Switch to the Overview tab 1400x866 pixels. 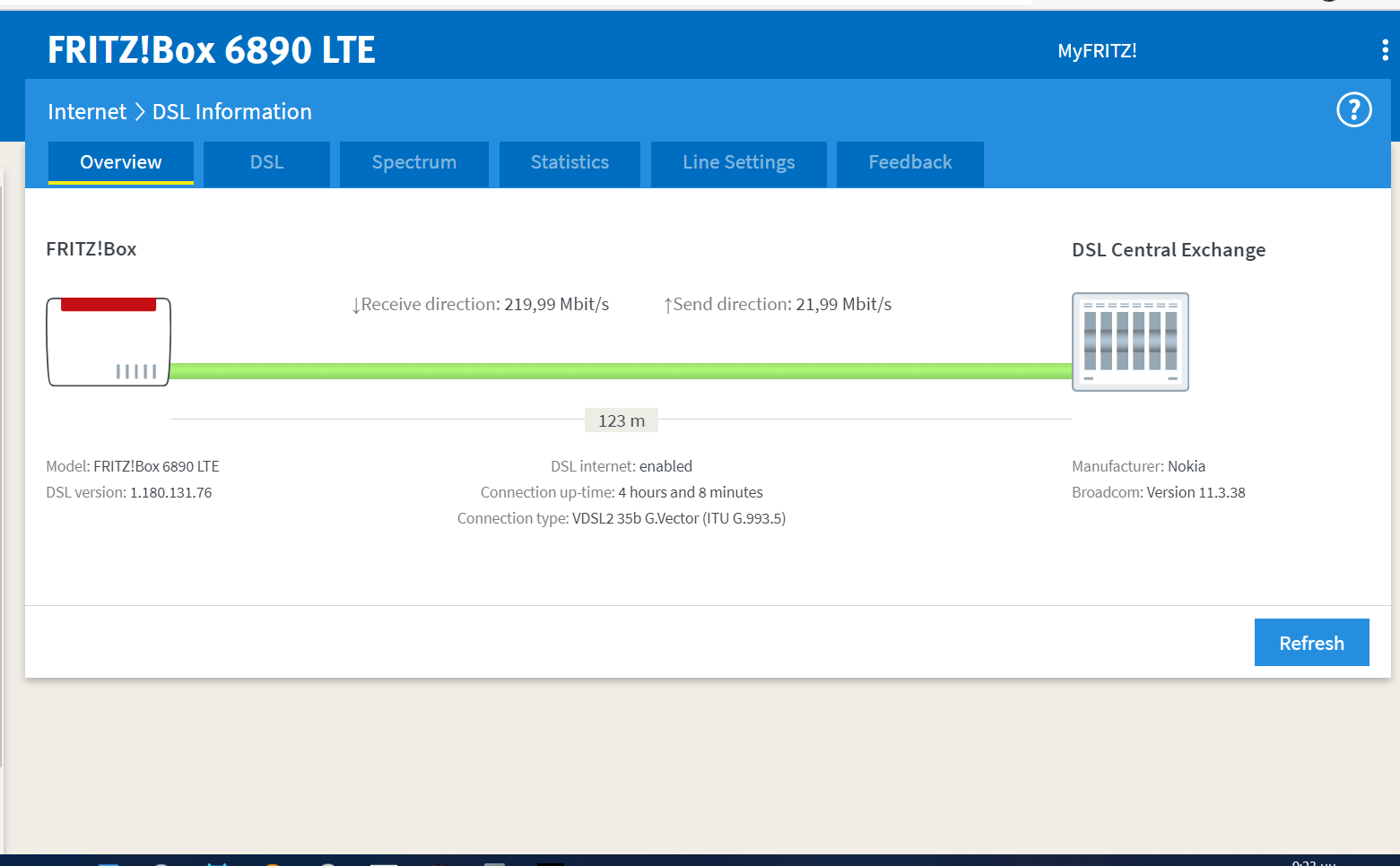(x=121, y=163)
